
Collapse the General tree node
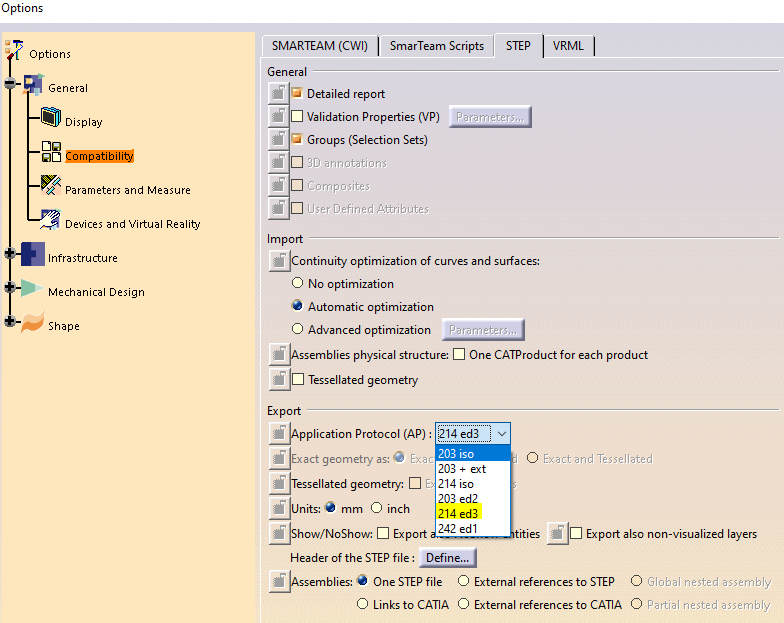click(x=10, y=84)
